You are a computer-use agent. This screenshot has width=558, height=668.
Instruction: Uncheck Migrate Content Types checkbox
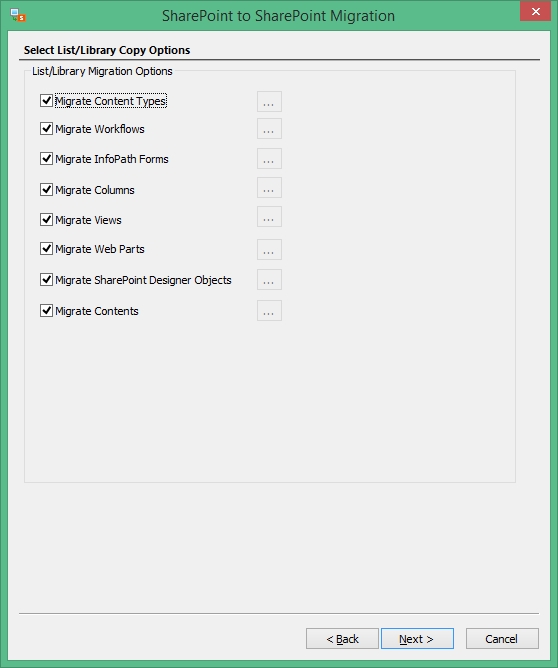coord(46,101)
